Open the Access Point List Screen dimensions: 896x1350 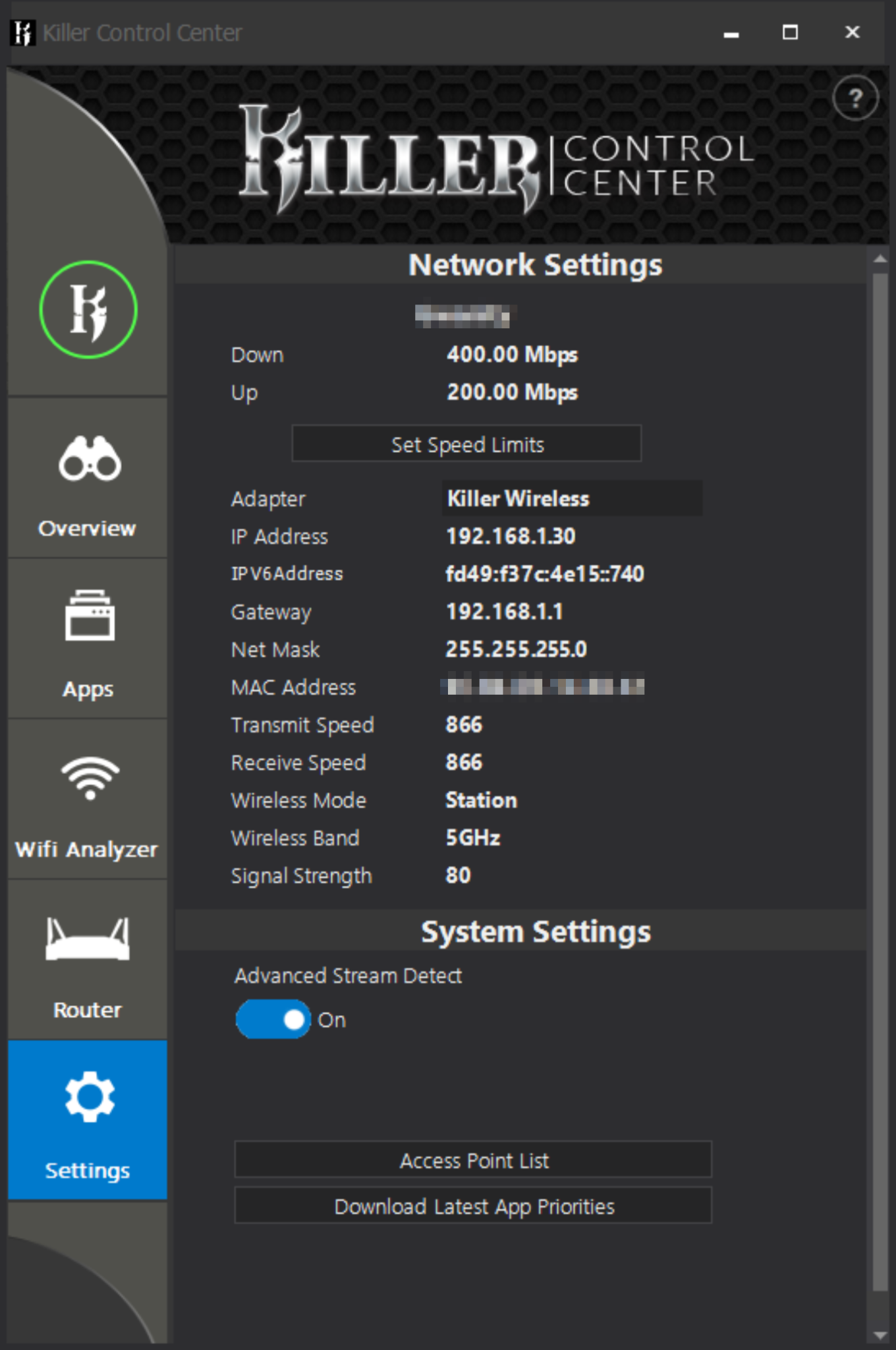click(x=473, y=1160)
